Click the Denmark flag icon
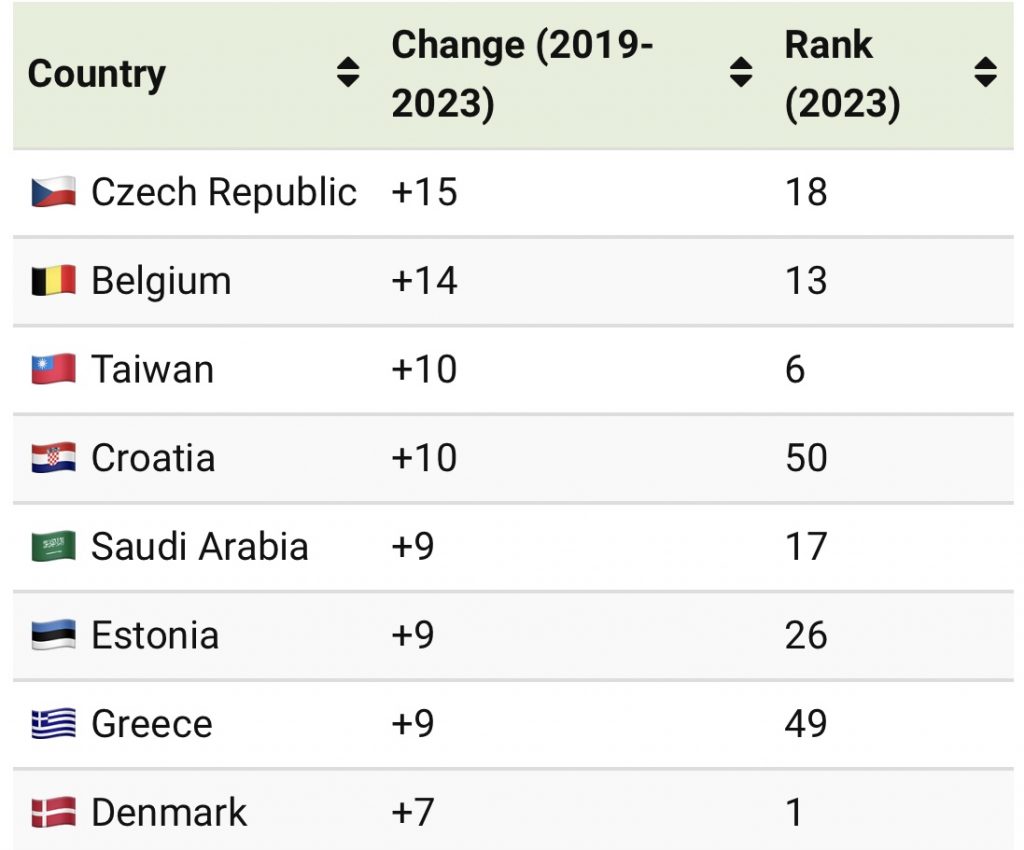Viewport: 1024px width, 850px height. (53, 812)
